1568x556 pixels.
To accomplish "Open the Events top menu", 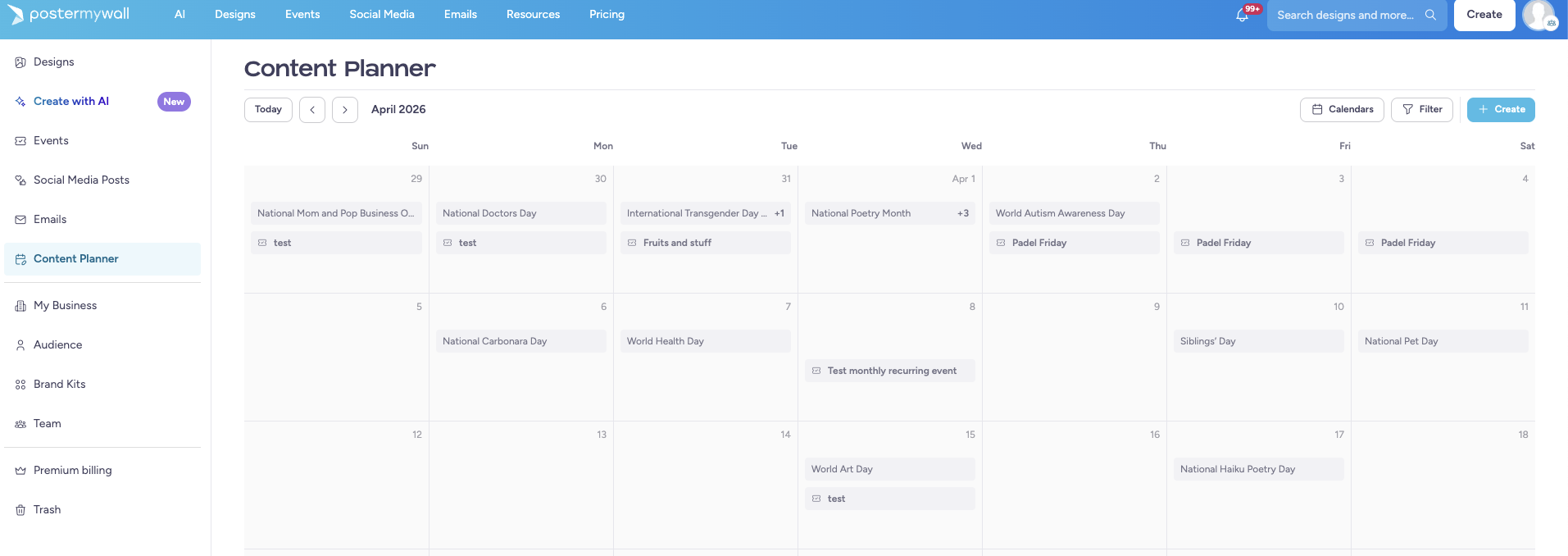I will [x=302, y=14].
